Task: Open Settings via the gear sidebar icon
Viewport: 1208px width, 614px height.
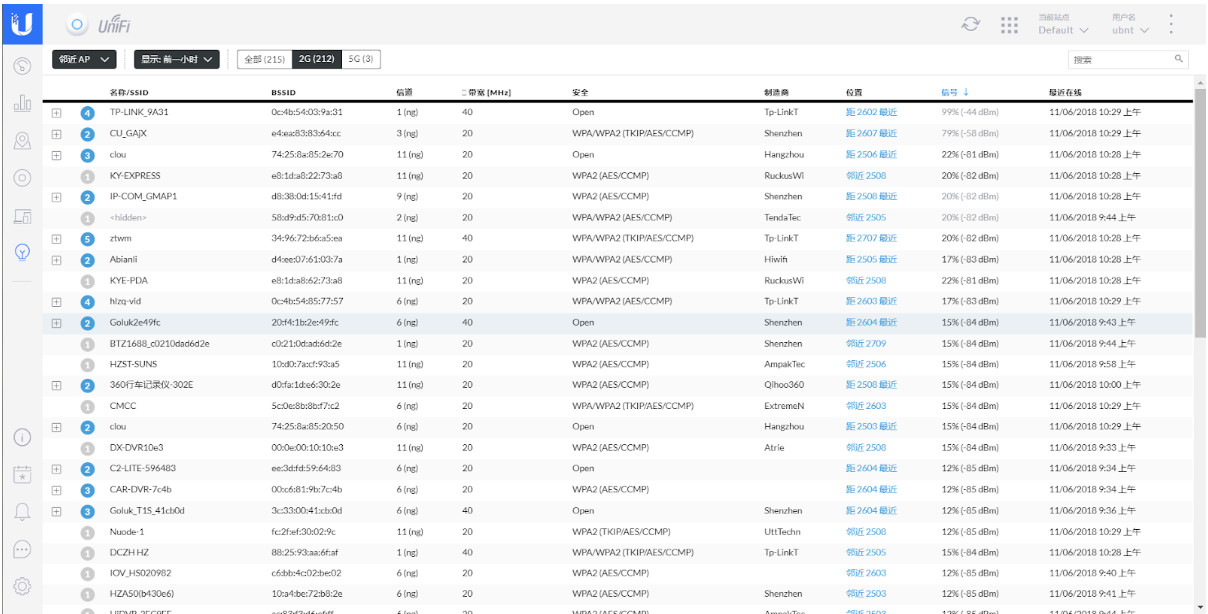Action: point(22,586)
